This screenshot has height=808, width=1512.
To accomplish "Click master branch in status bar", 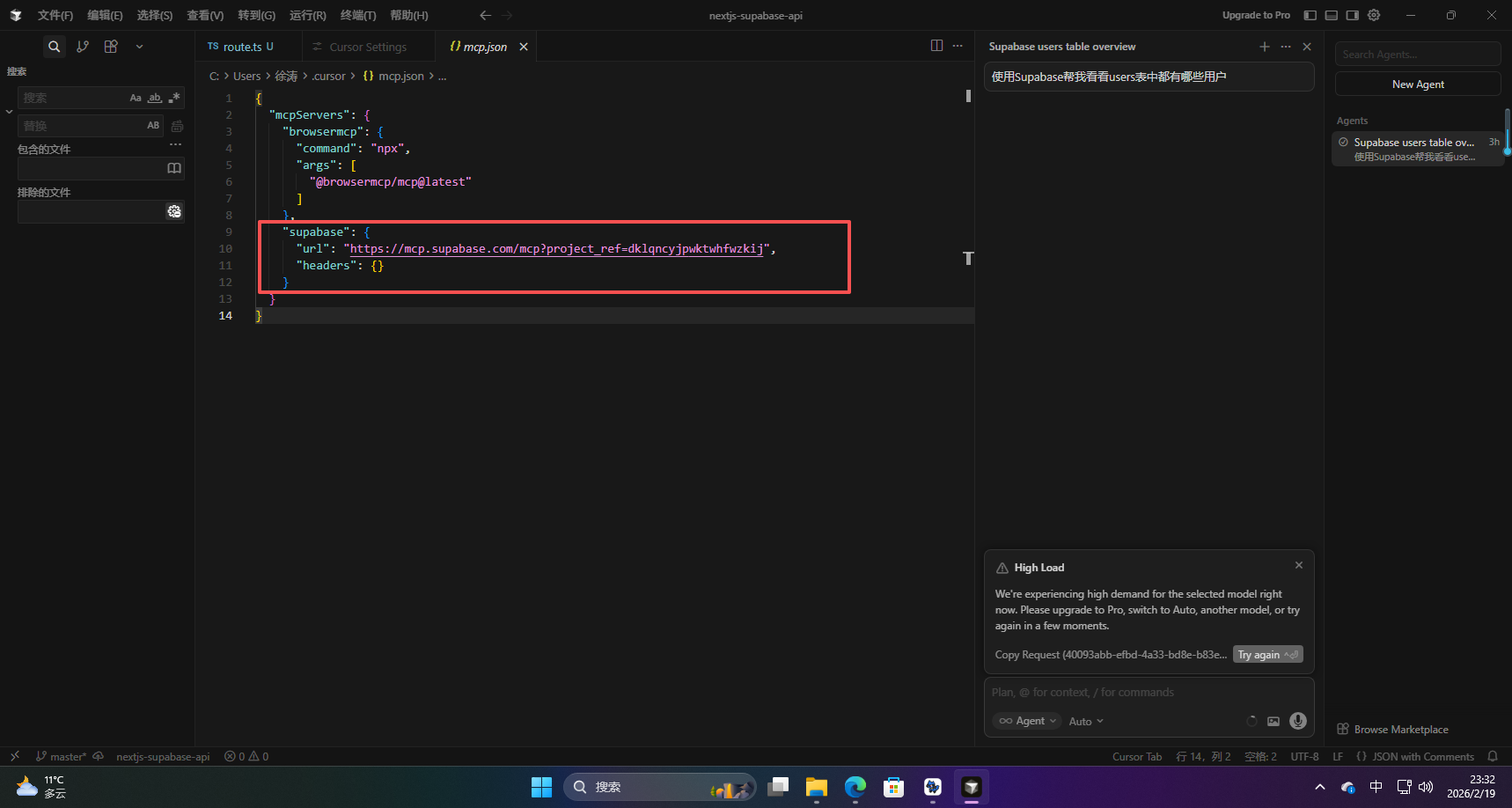I will pos(61,756).
